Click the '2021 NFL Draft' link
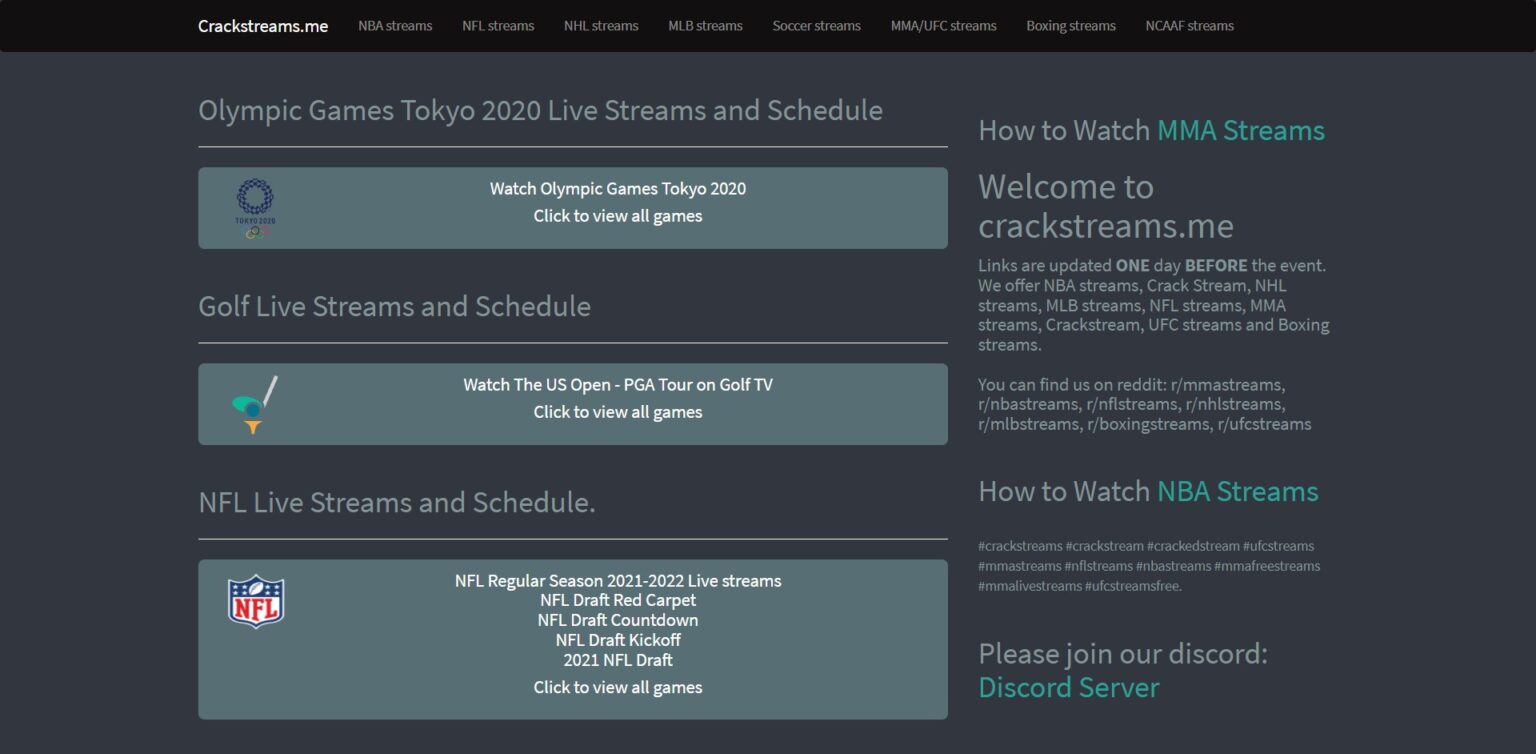 (617, 660)
